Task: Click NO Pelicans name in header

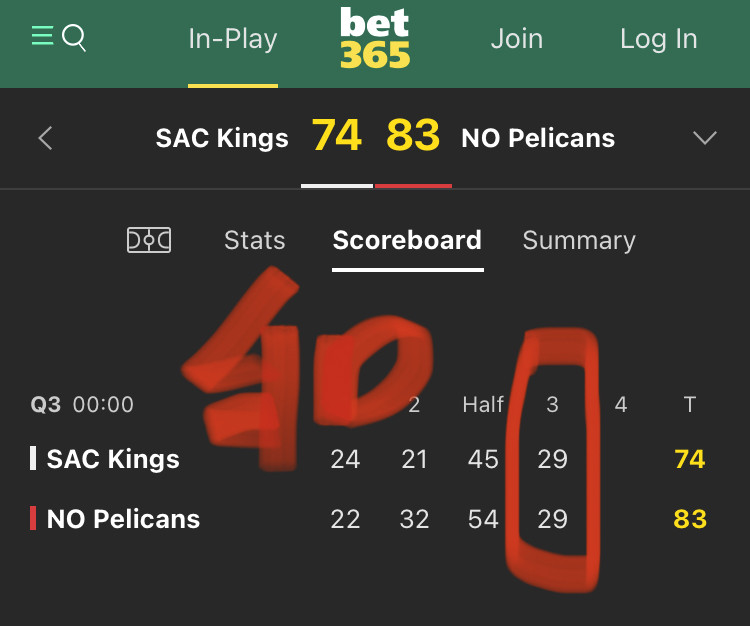Action: point(538,138)
